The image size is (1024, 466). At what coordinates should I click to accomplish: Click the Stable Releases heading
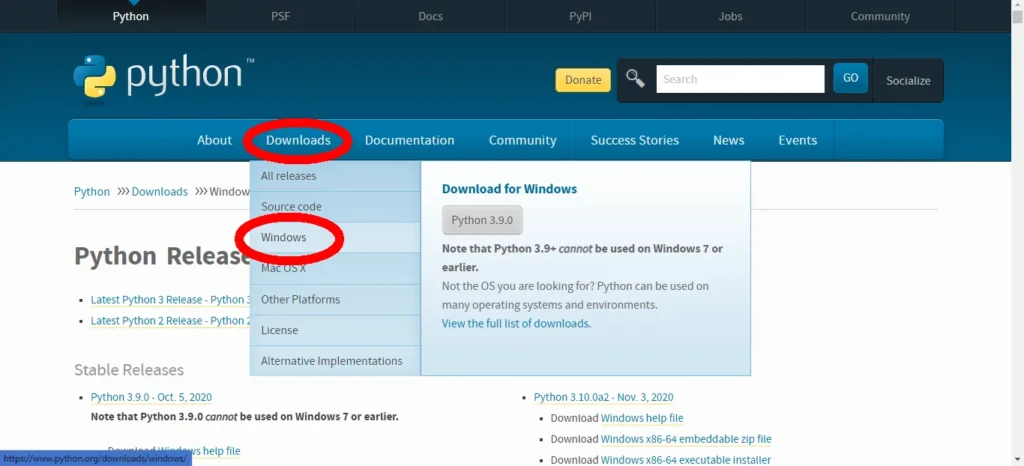[x=129, y=370]
